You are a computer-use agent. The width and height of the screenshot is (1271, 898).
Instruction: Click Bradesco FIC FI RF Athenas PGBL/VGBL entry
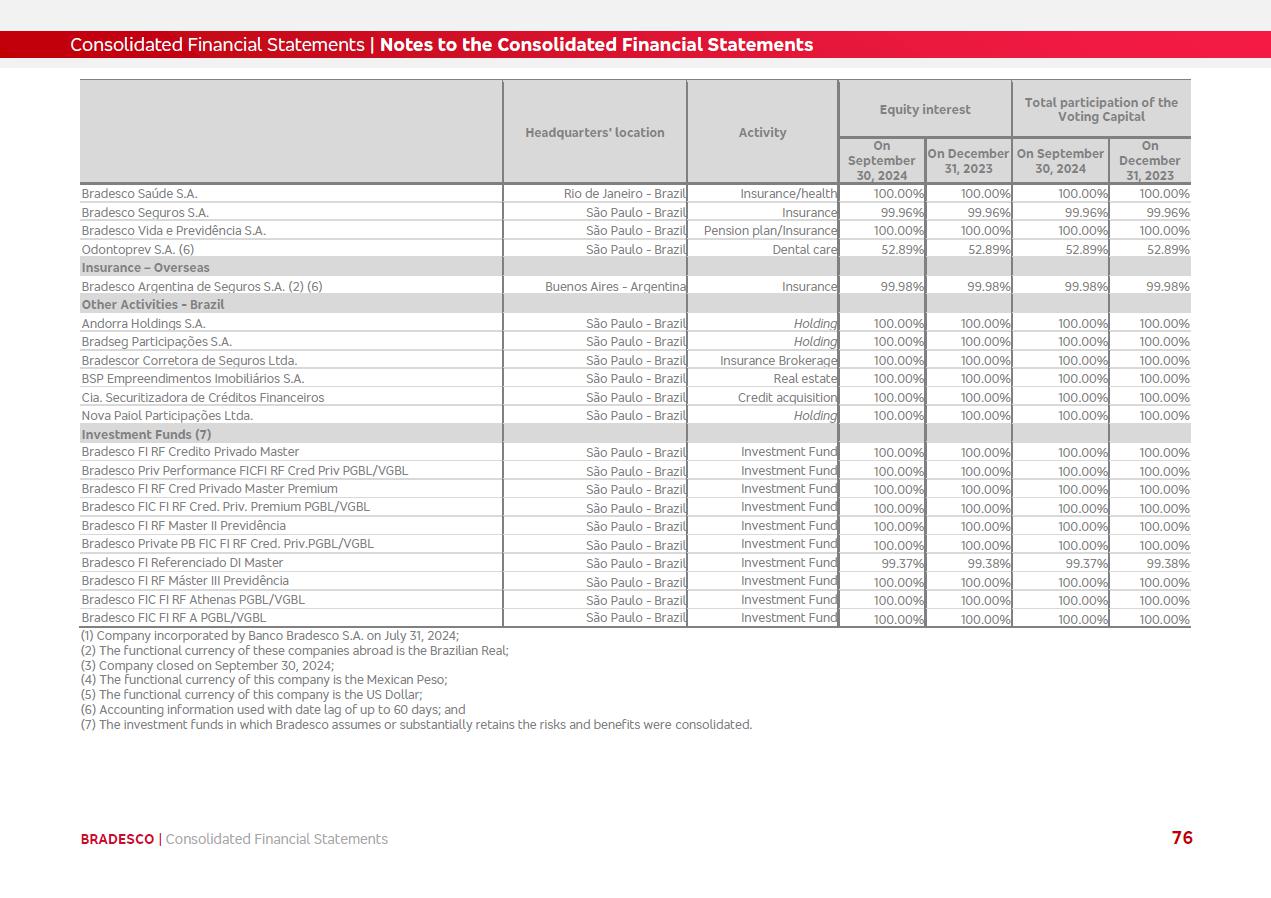pos(193,600)
